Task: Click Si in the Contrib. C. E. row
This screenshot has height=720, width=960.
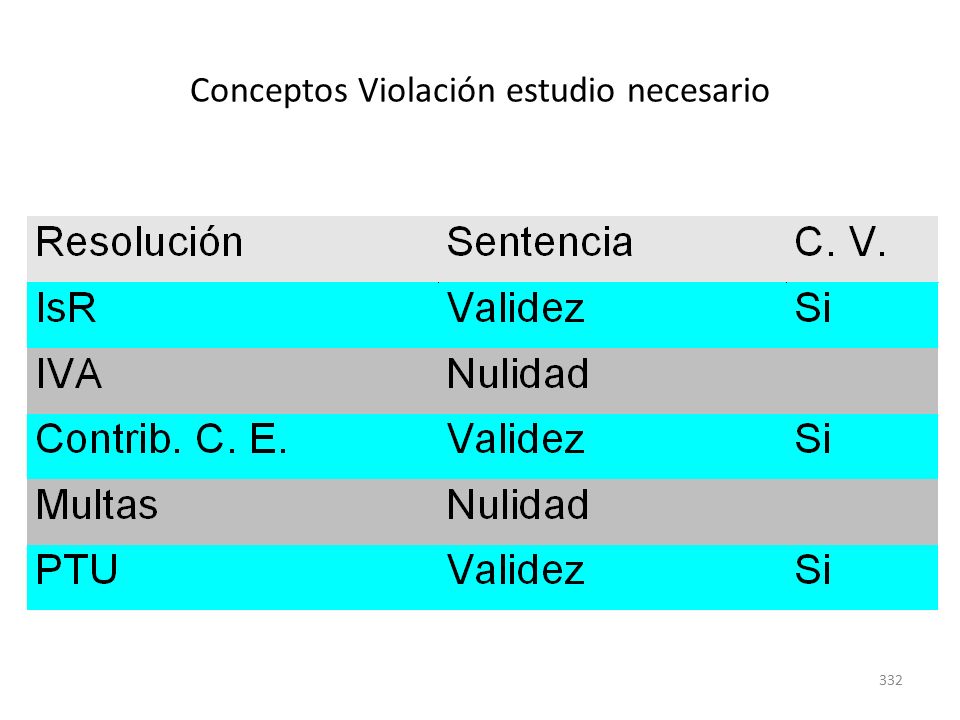Action: [x=812, y=439]
